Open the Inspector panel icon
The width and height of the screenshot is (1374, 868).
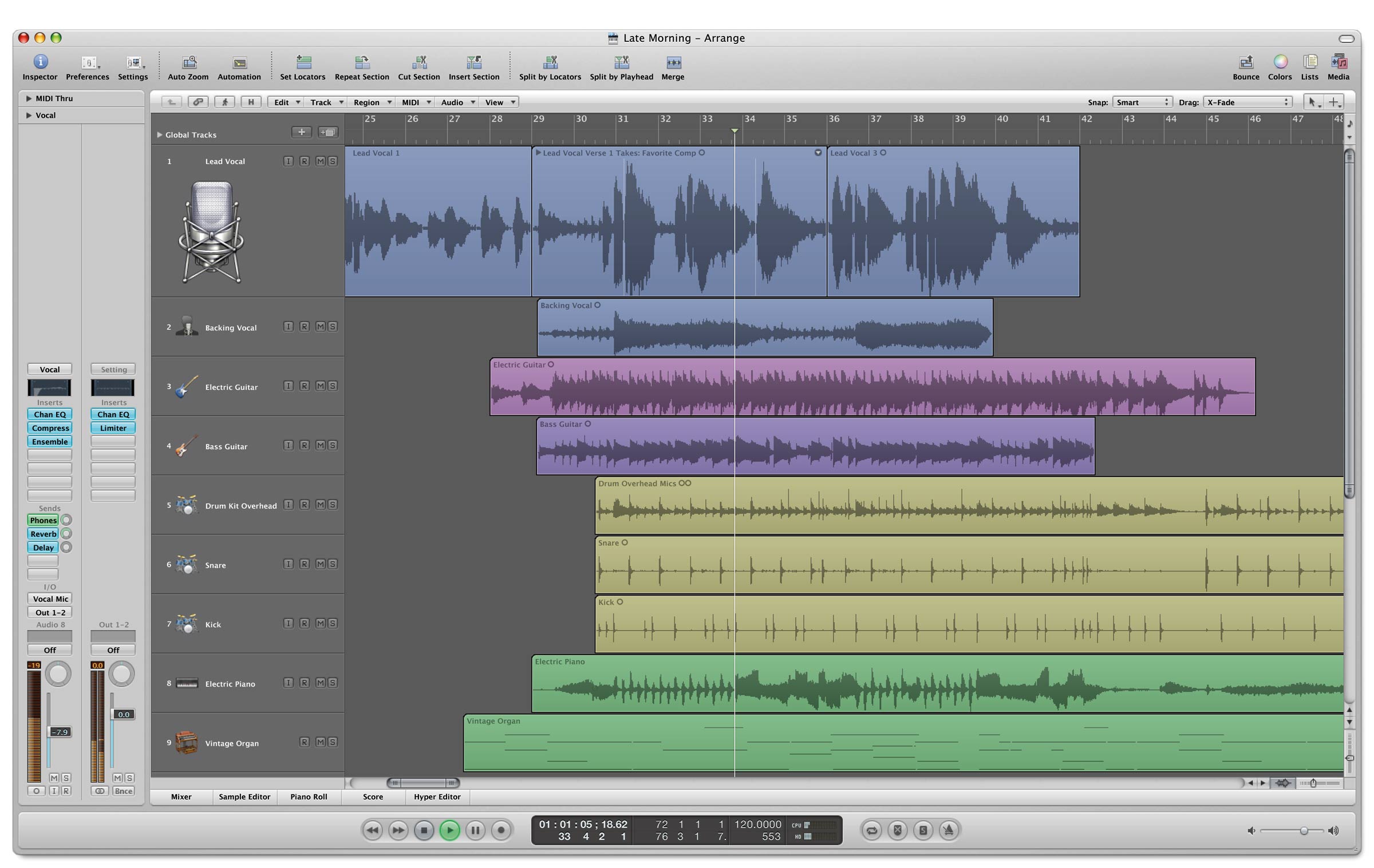pos(40,62)
